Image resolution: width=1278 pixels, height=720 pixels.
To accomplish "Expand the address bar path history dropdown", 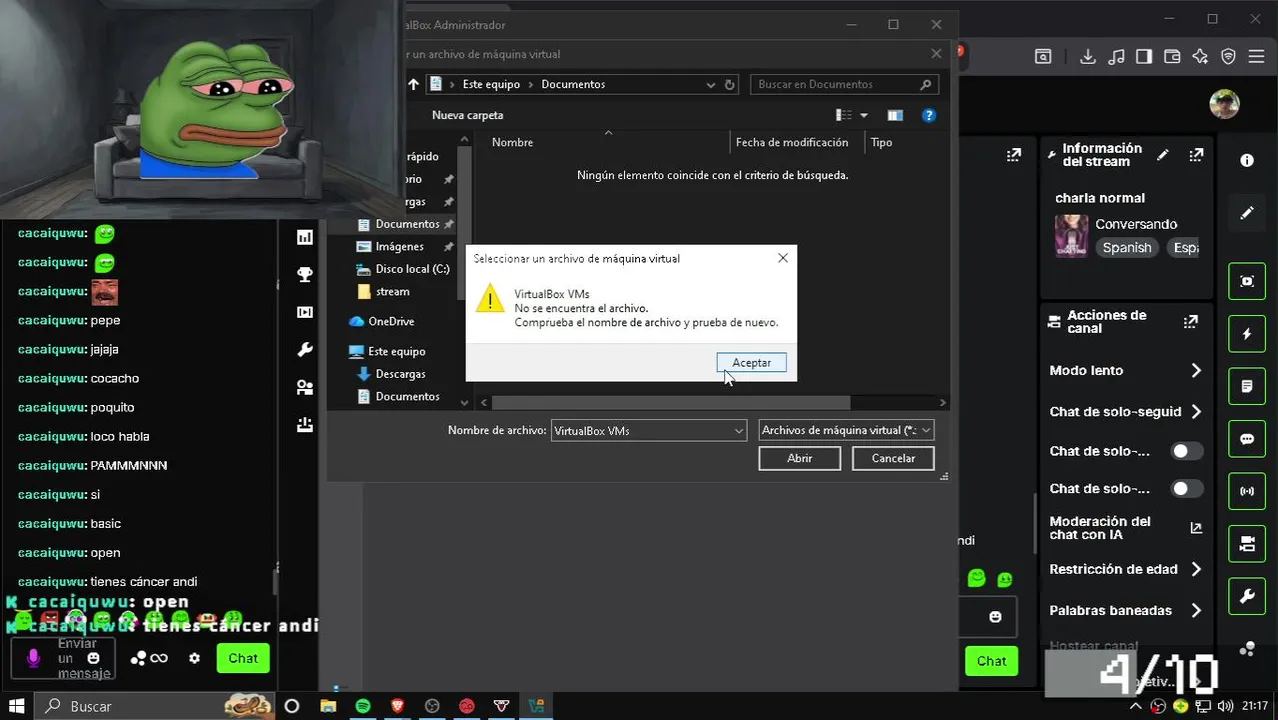I will tap(711, 85).
